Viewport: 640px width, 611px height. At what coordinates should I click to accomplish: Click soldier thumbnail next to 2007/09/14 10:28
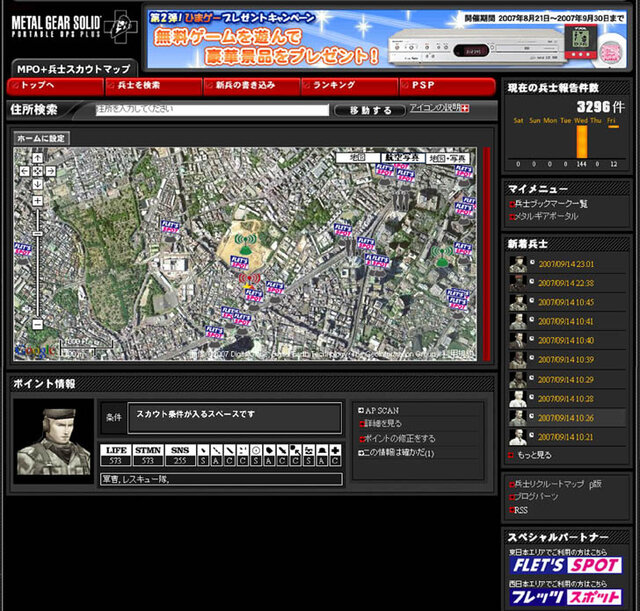[518, 399]
